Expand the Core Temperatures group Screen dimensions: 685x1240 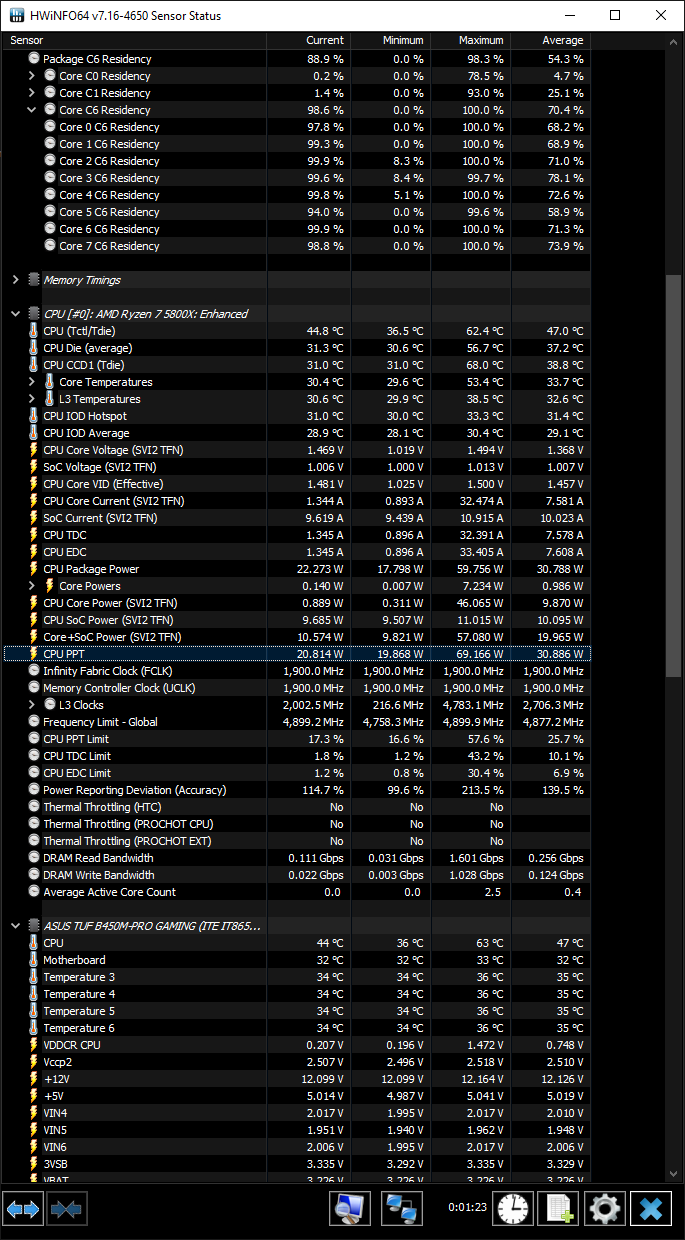click(x=32, y=382)
